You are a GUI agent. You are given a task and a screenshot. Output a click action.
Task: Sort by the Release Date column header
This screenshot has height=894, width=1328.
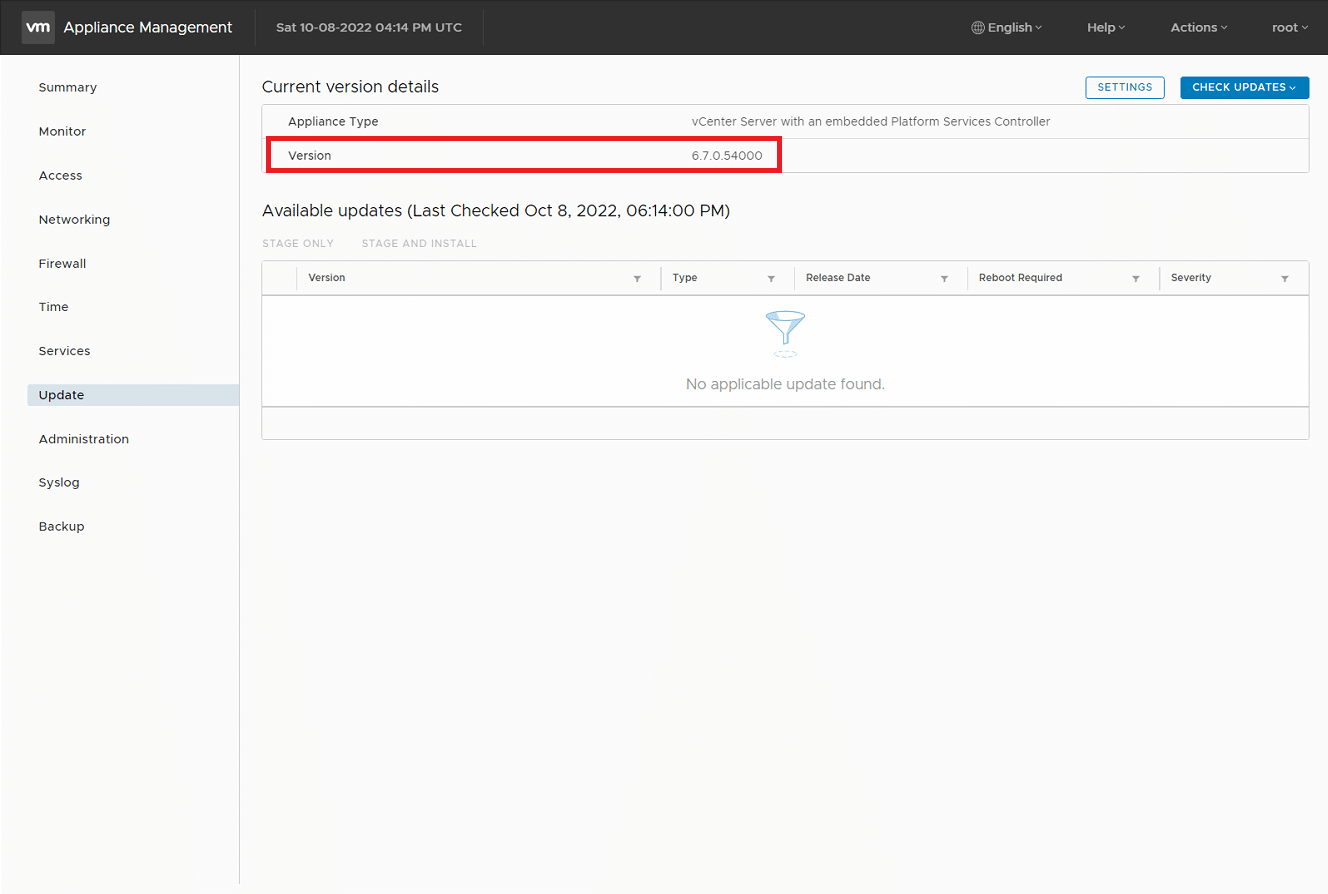[838, 278]
